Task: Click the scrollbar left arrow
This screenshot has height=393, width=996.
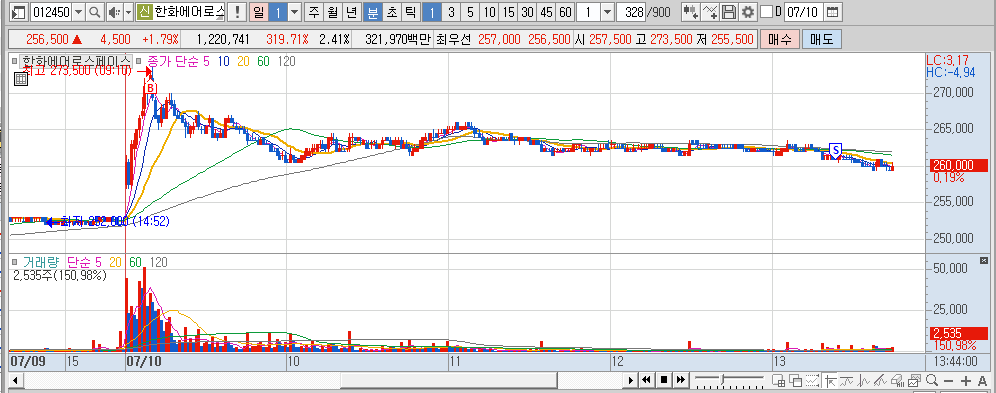Action: tap(16, 381)
